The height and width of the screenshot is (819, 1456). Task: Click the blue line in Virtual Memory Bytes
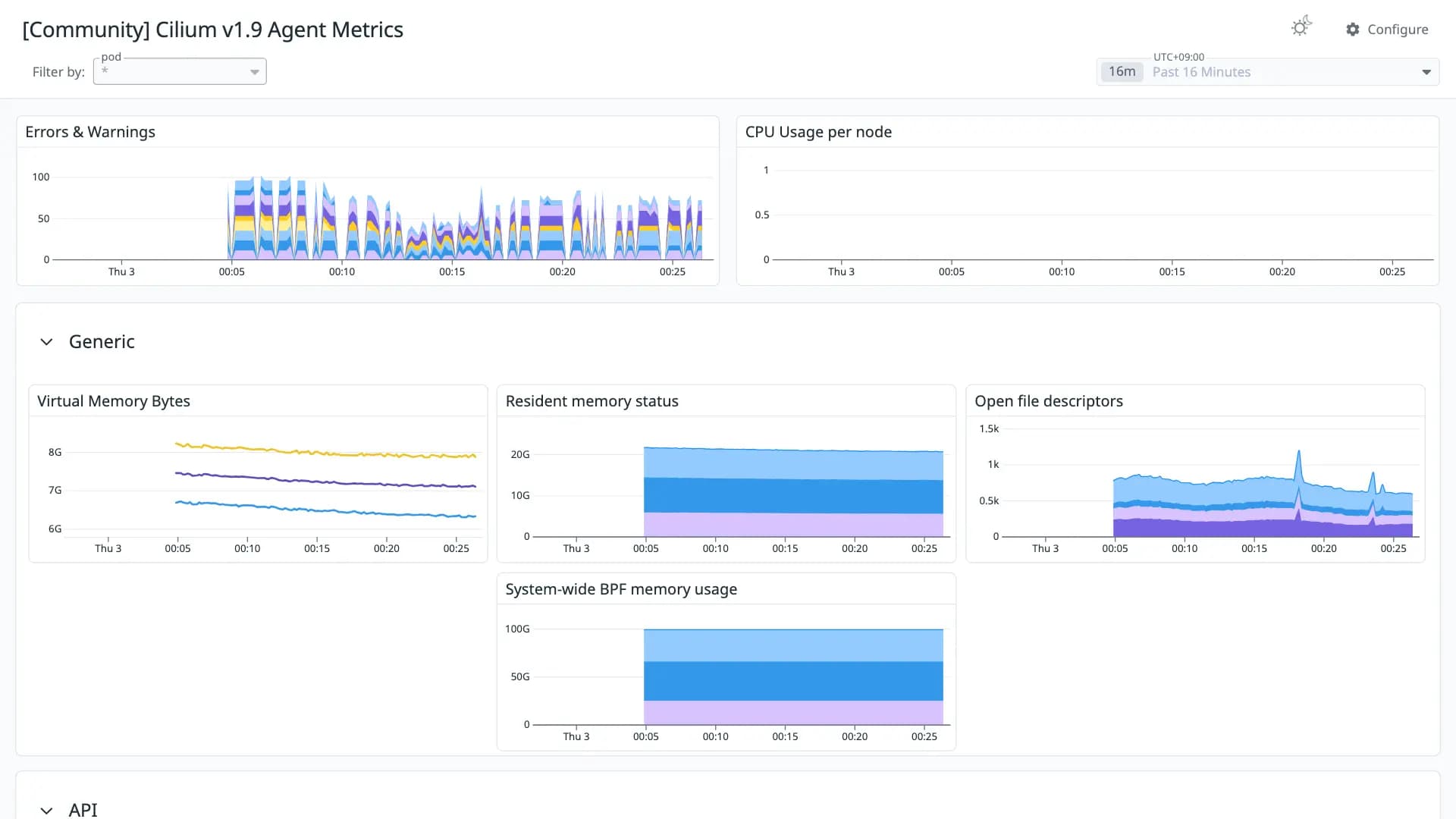pyautogui.click(x=326, y=510)
